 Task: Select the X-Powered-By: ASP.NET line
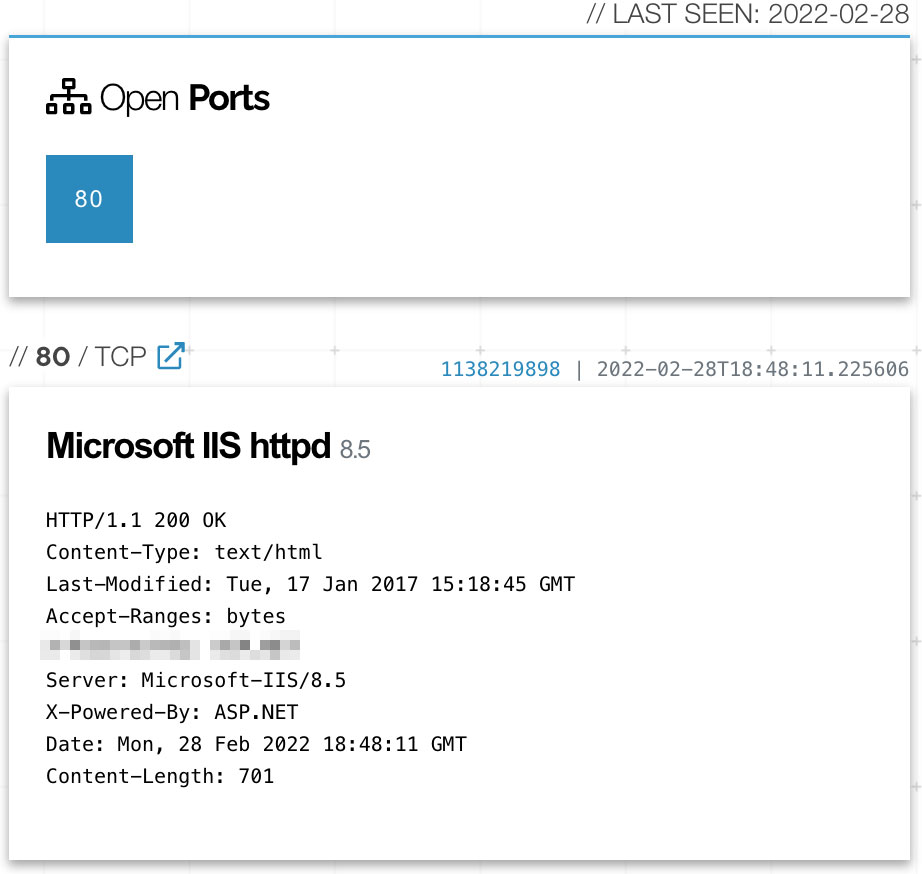[172, 712]
